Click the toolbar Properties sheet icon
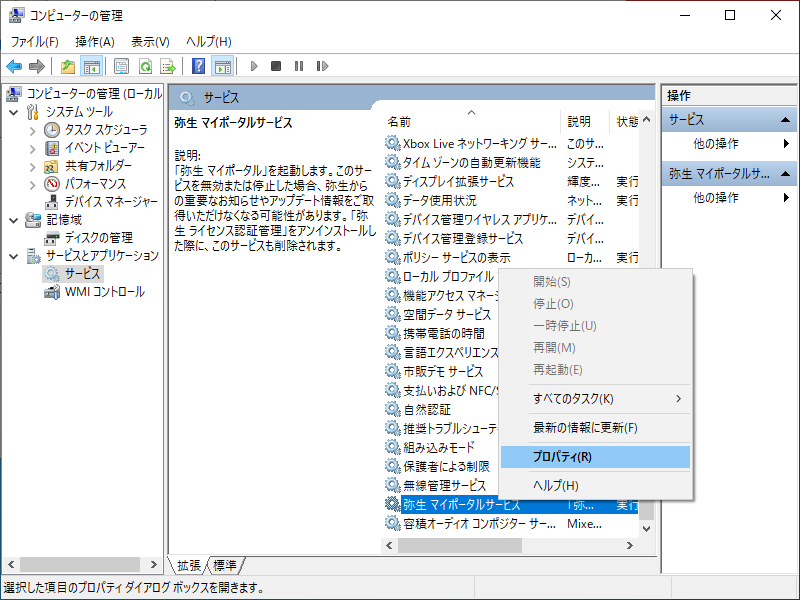 (x=121, y=66)
